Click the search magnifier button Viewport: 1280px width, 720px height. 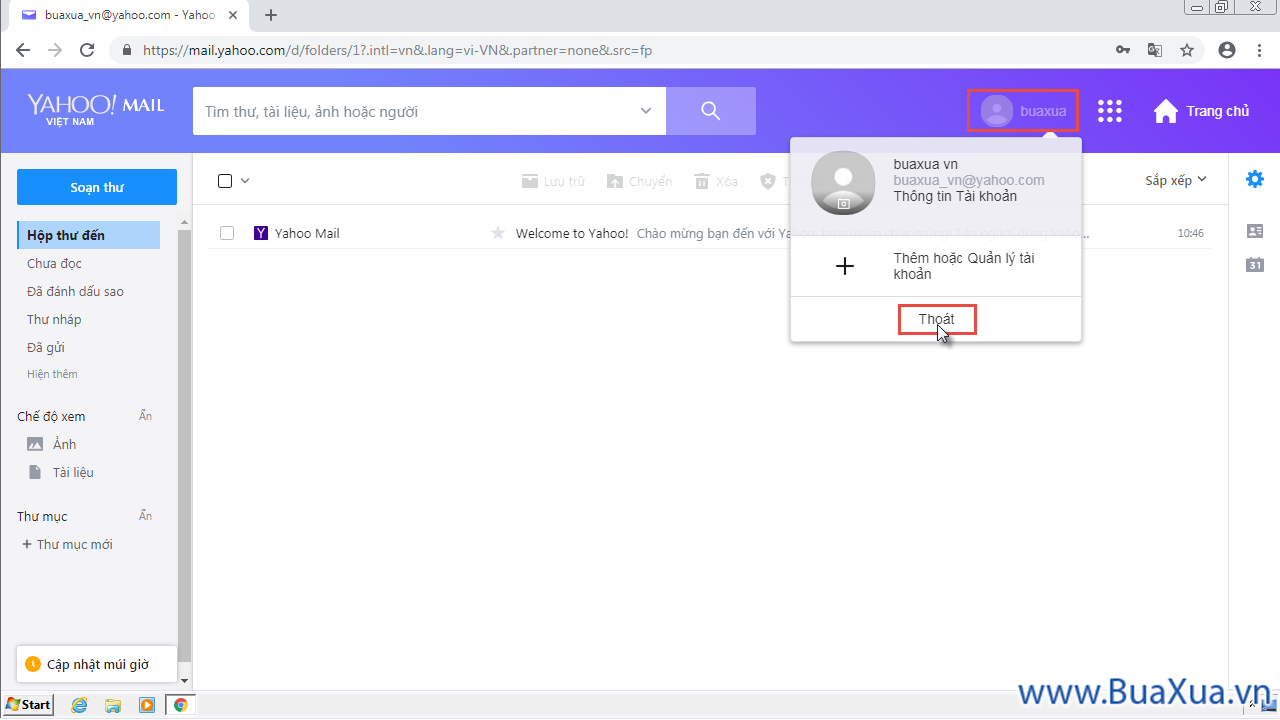[x=711, y=111]
